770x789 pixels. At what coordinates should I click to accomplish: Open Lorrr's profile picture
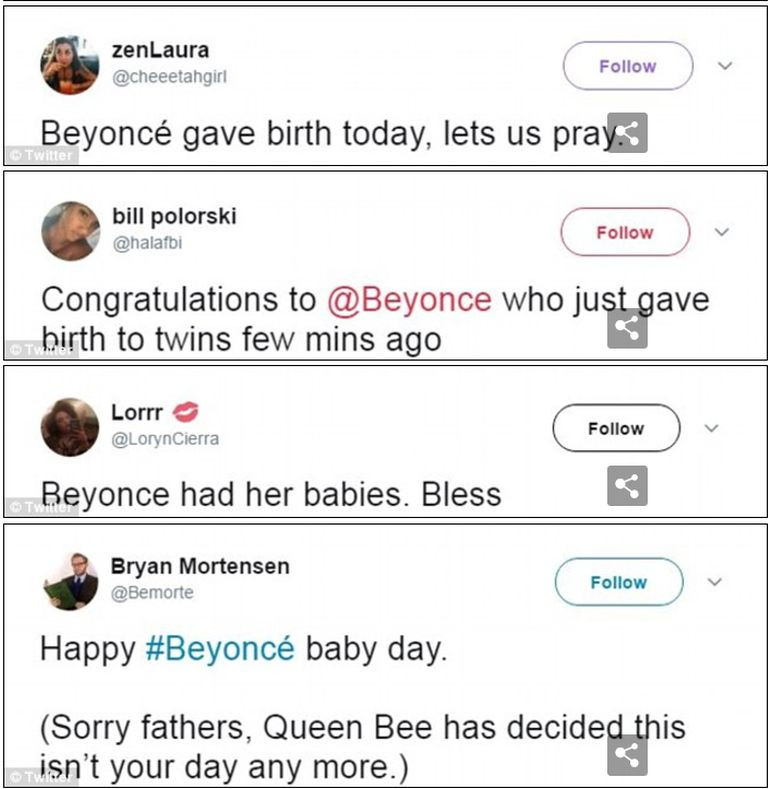pyautogui.click(x=70, y=427)
